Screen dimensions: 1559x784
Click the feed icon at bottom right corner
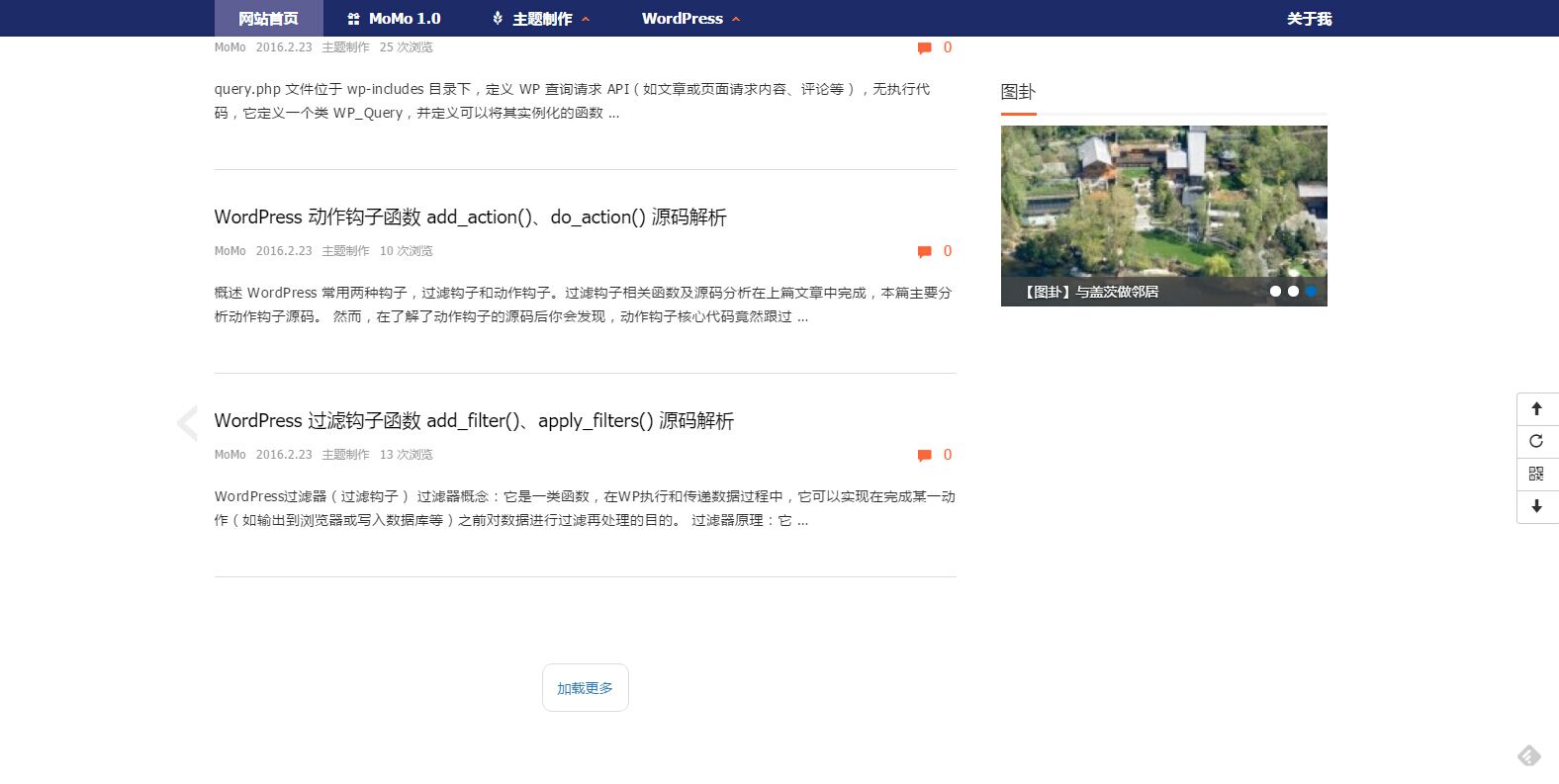pyautogui.click(x=1528, y=756)
